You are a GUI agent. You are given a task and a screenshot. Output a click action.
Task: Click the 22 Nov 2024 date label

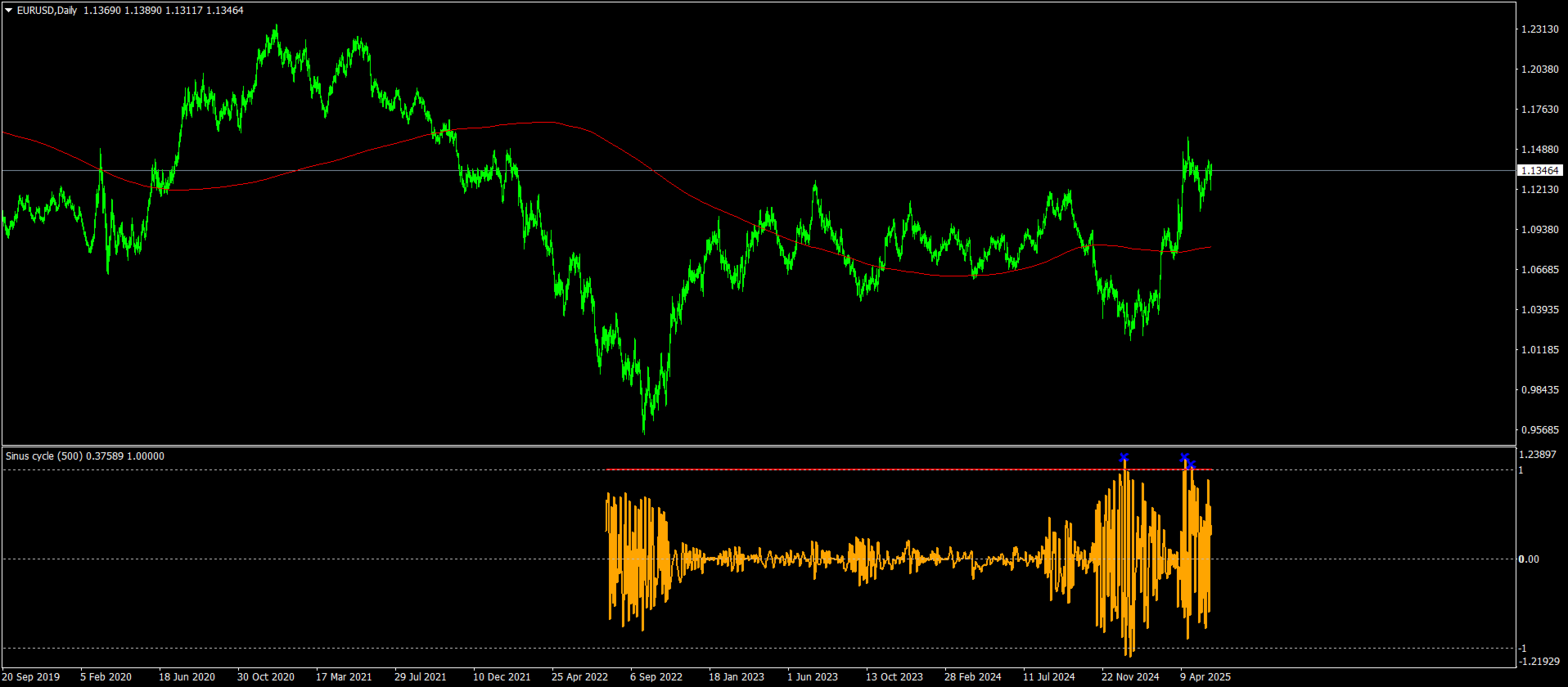tap(1130, 677)
